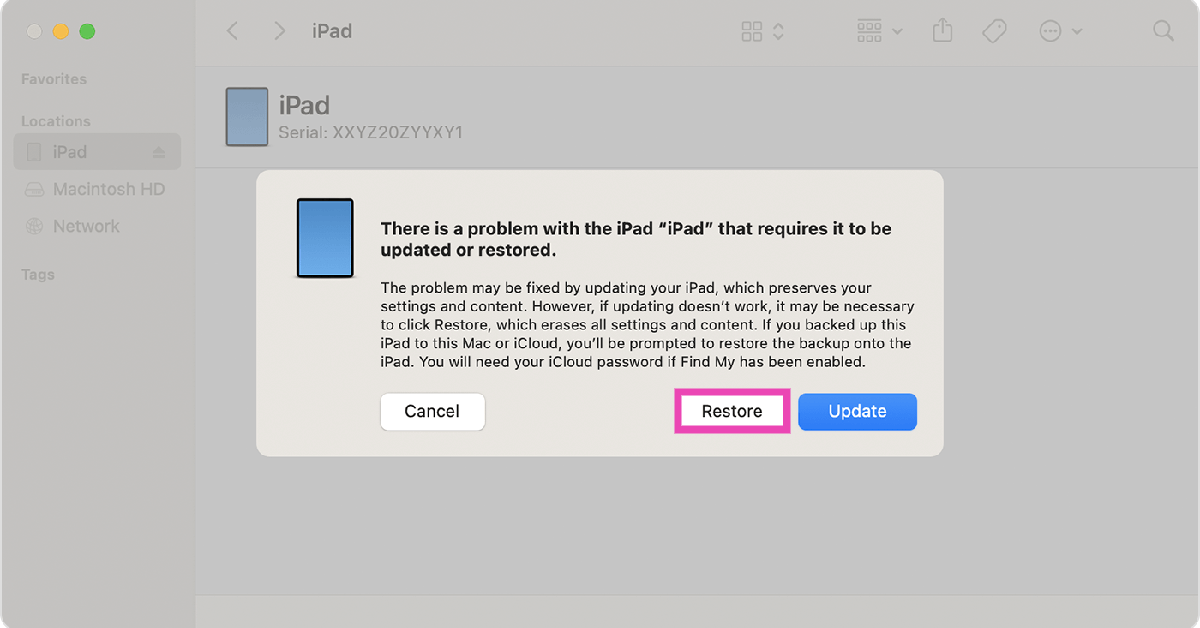
Task: Click the Edit Tags icon
Action: pos(994,31)
